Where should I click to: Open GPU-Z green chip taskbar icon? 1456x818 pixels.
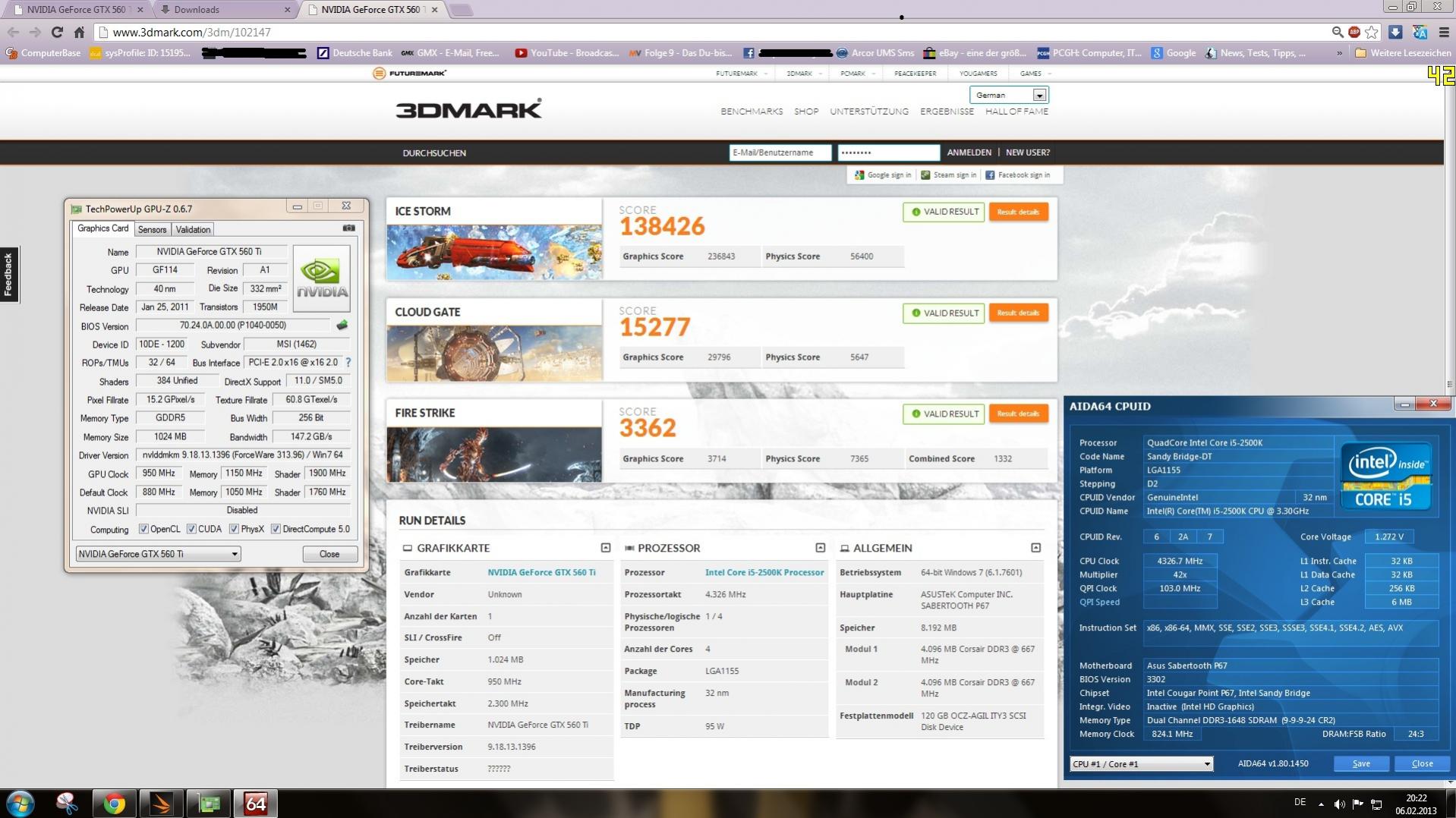point(208,804)
